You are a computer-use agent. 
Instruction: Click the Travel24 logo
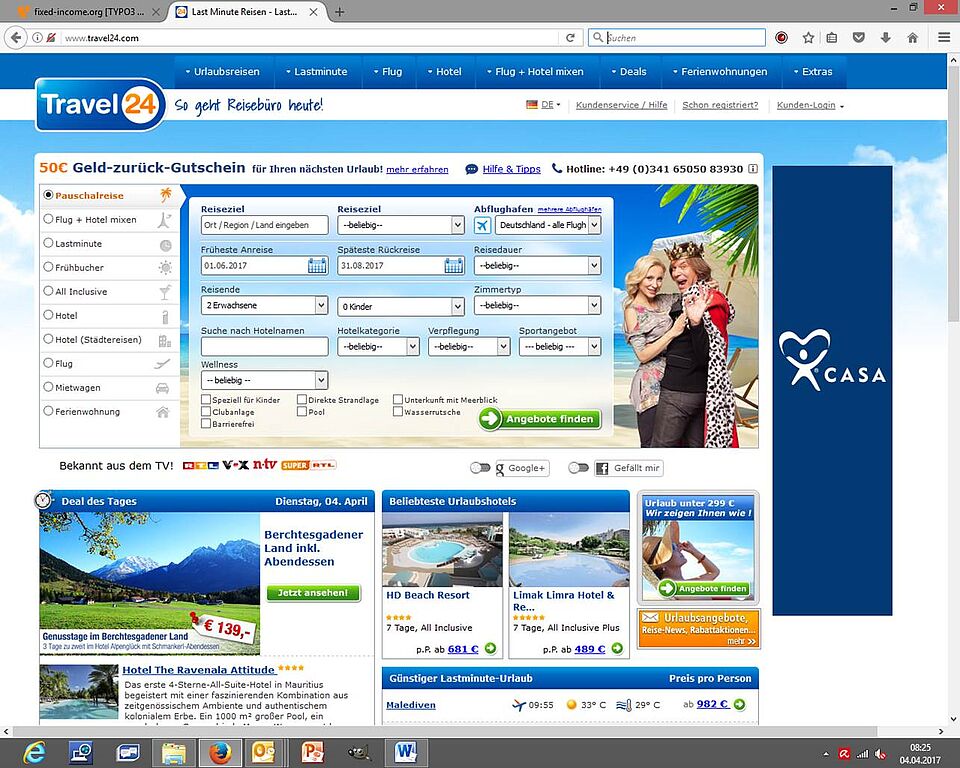(100, 105)
